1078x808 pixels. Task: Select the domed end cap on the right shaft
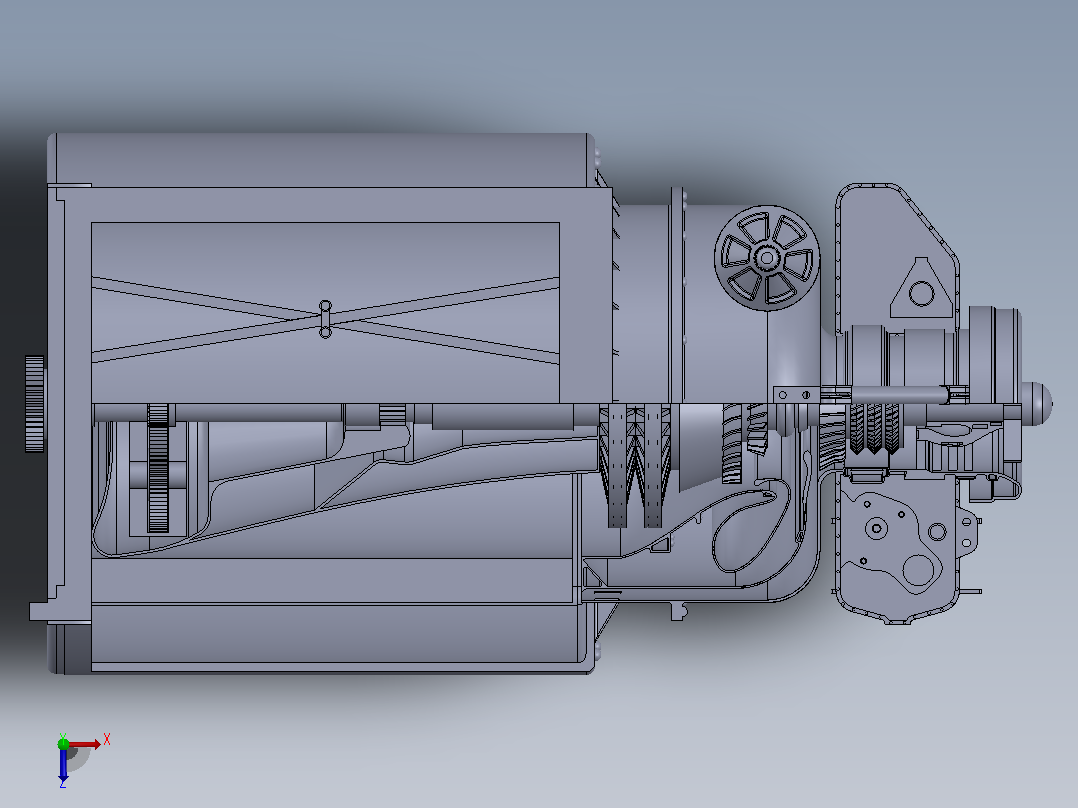pyautogui.click(x=1037, y=403)
